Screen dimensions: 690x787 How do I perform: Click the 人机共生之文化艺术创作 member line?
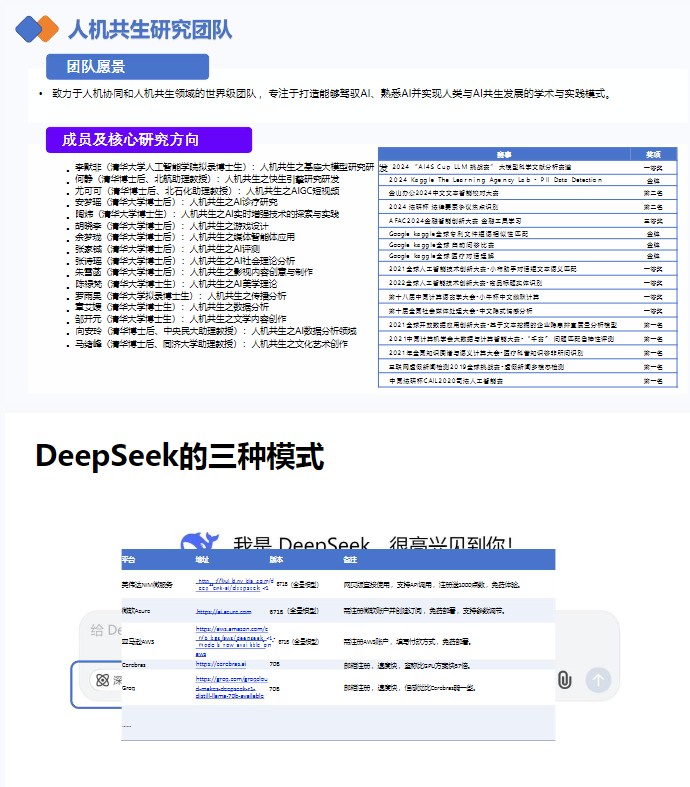[211, 344]
